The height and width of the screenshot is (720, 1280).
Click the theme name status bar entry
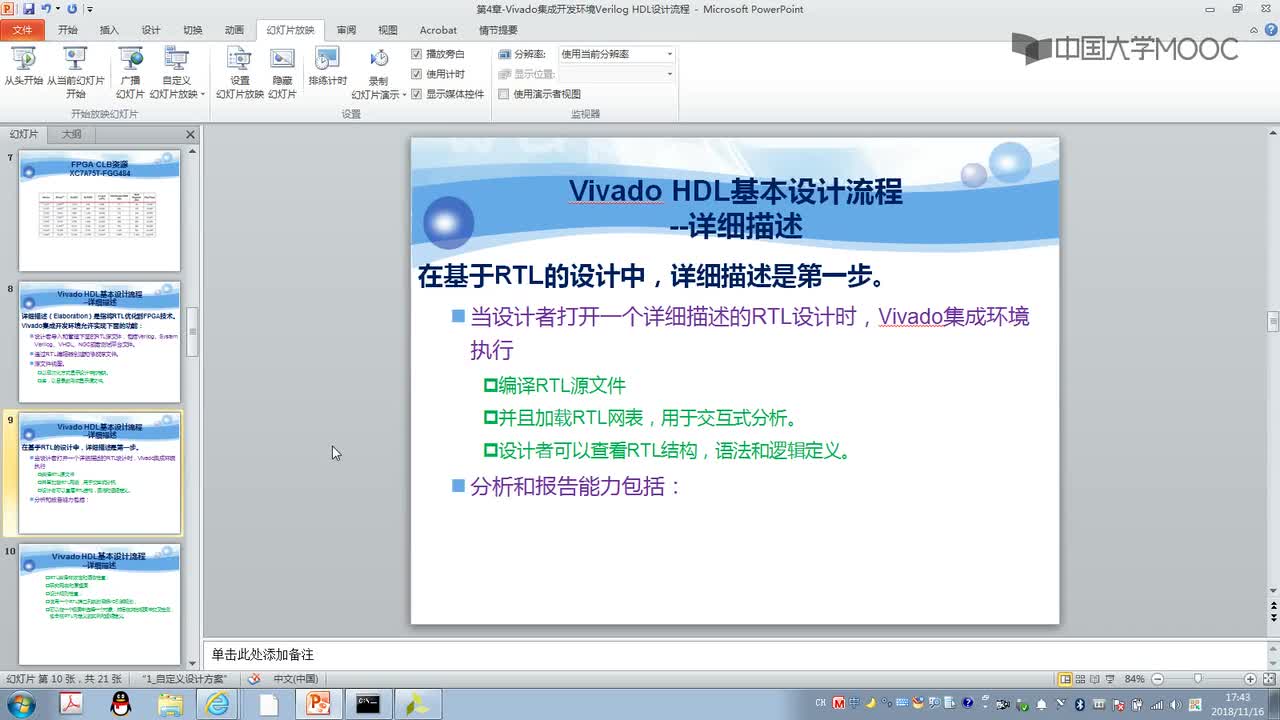[x=184, y=679]
